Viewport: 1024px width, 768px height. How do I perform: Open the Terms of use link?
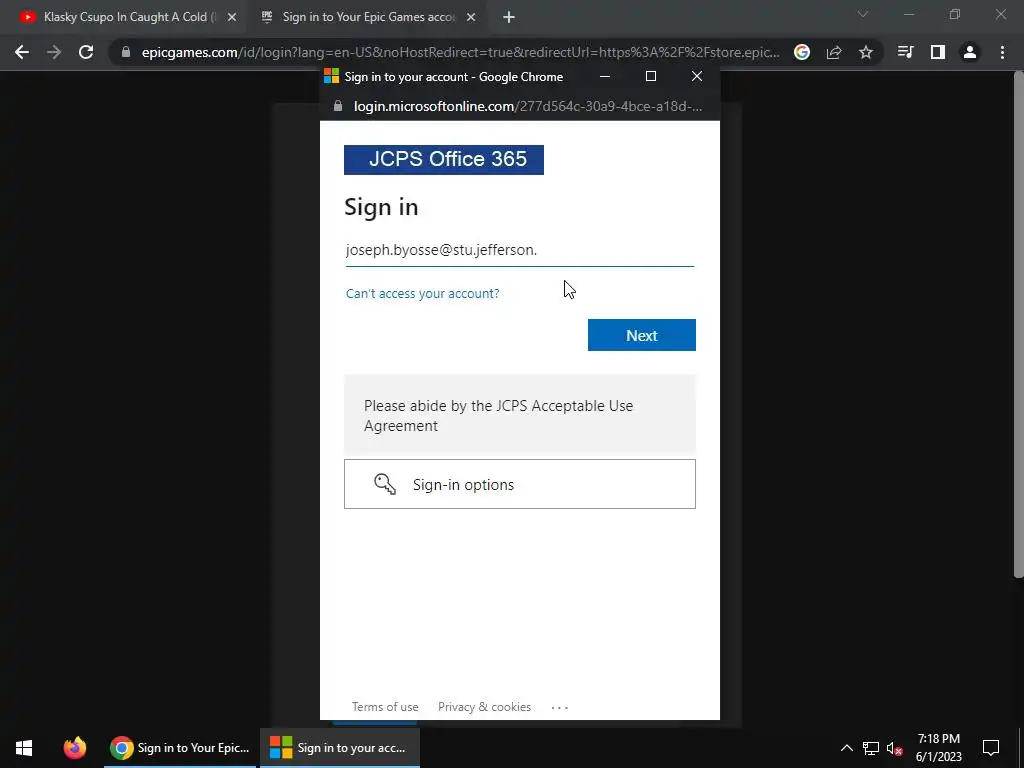click(385, 707)
